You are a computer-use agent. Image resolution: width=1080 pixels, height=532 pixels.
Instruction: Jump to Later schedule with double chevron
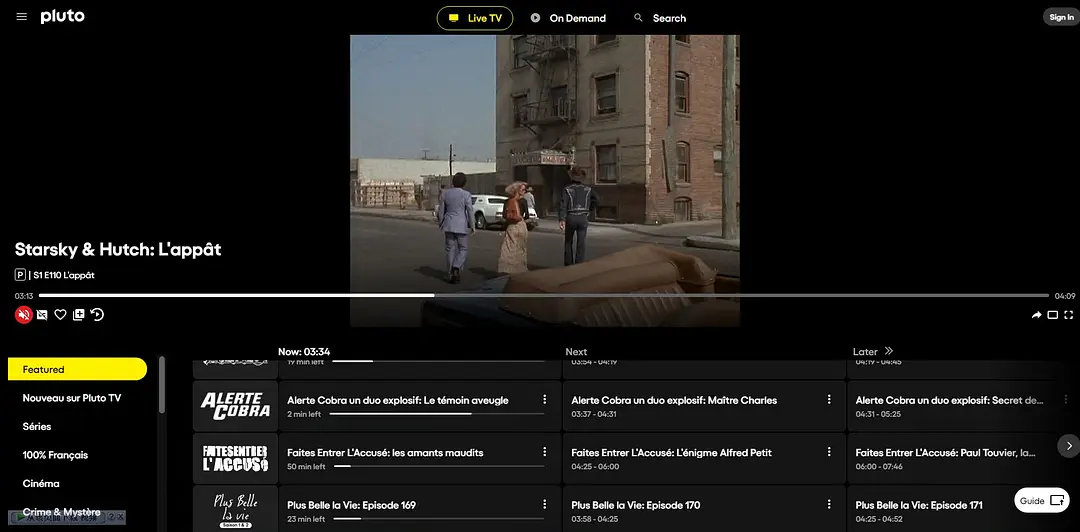888,351
